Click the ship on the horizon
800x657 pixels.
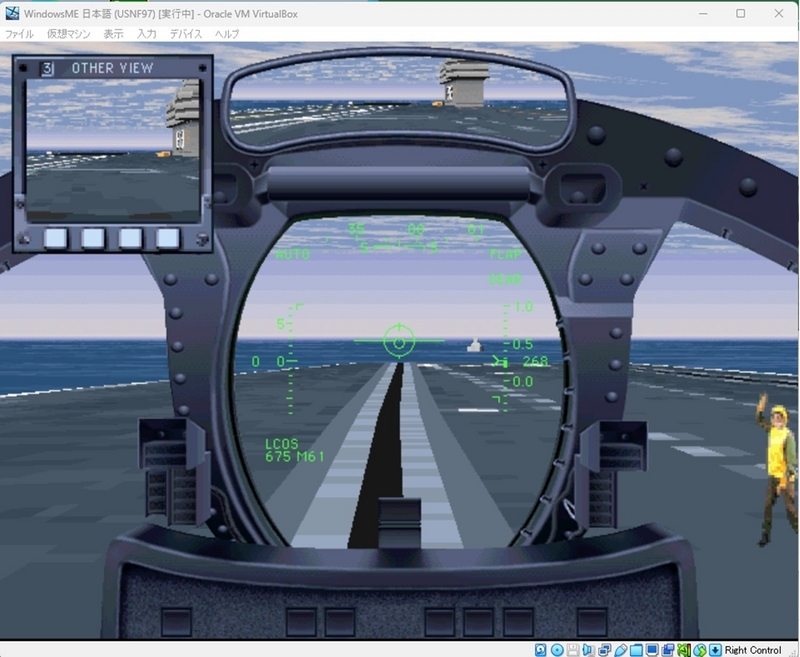tap(475, 345)
